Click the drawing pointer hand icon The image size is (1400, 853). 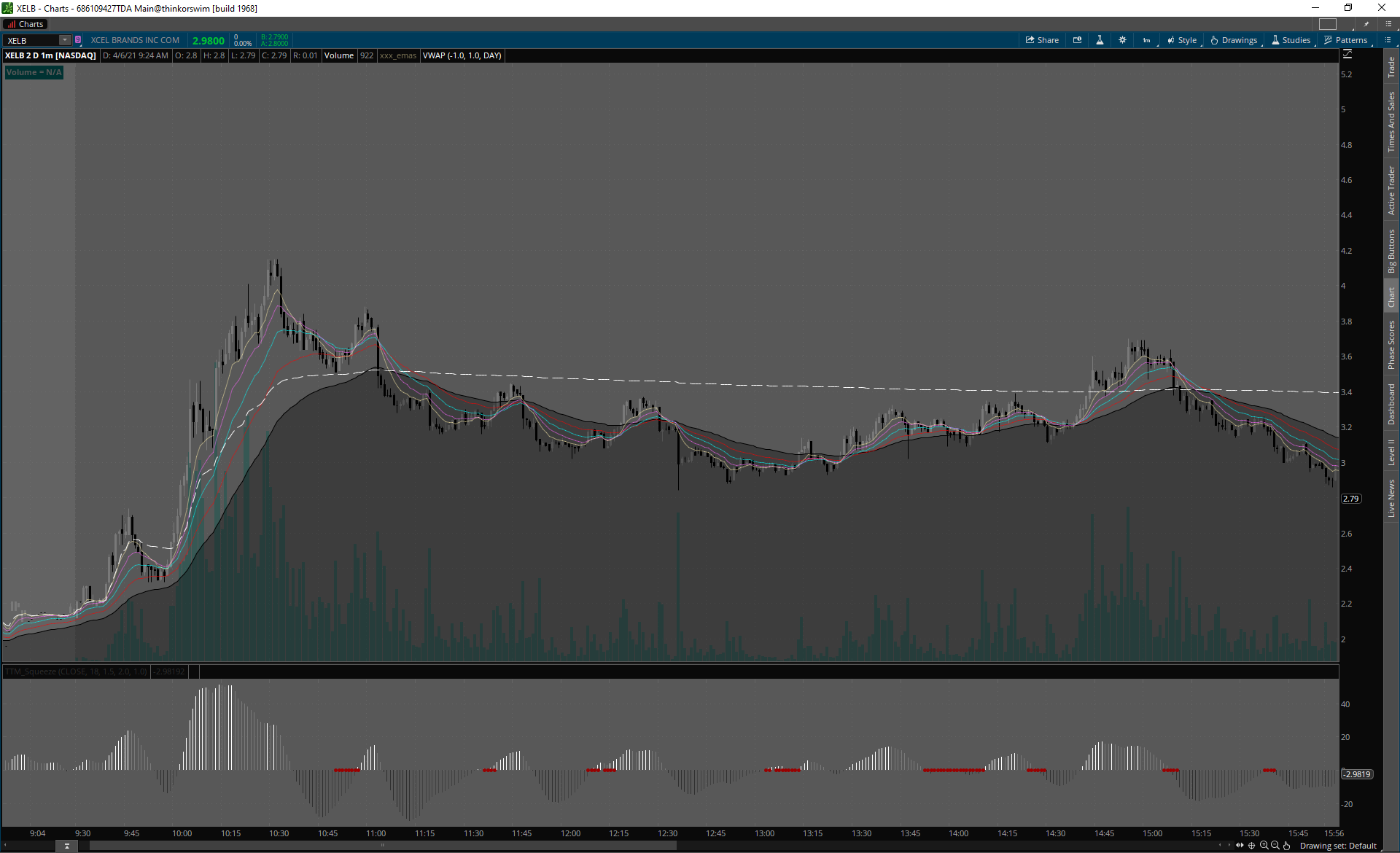pyautogui.click(x=1286, y=846)
